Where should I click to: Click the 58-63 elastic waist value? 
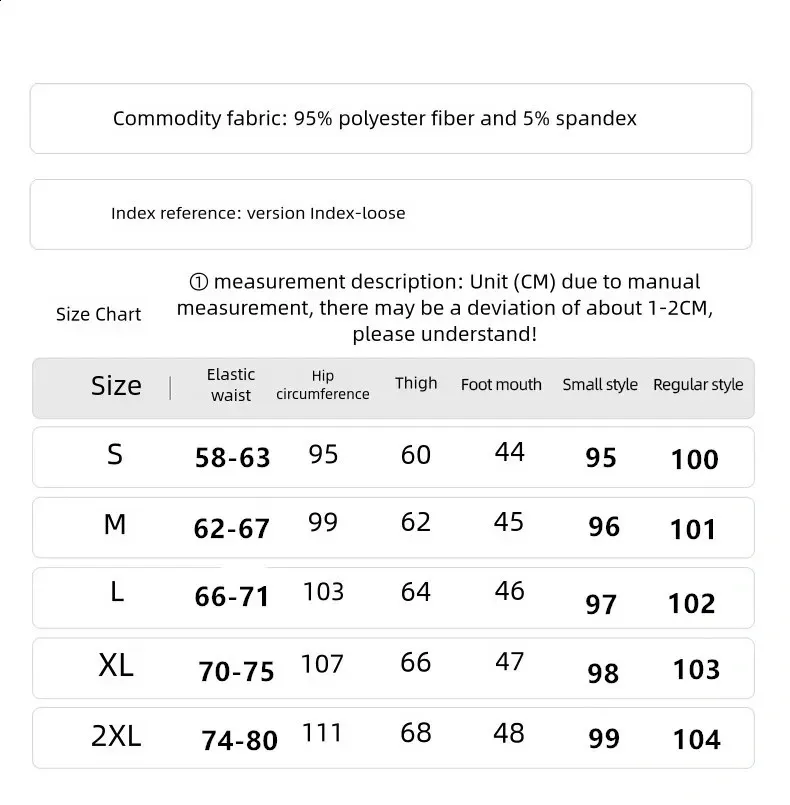click(x=232, y=458)
